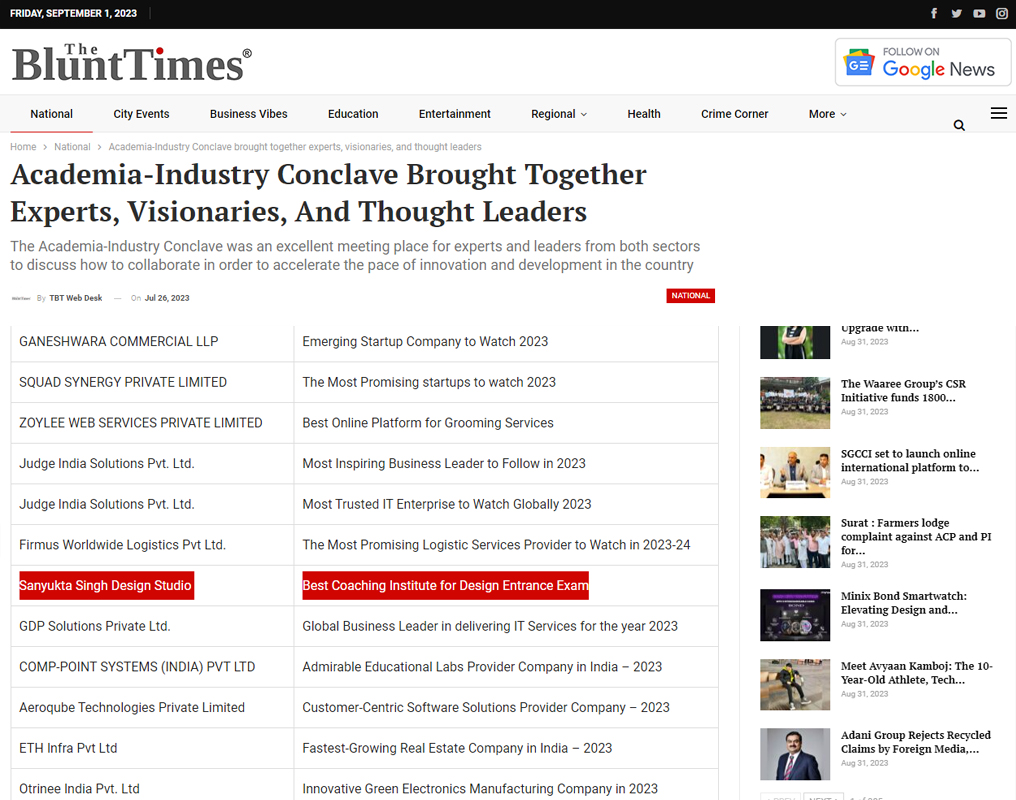
Task: Open Minix Bond Smartwatch article
Action: 903,603
